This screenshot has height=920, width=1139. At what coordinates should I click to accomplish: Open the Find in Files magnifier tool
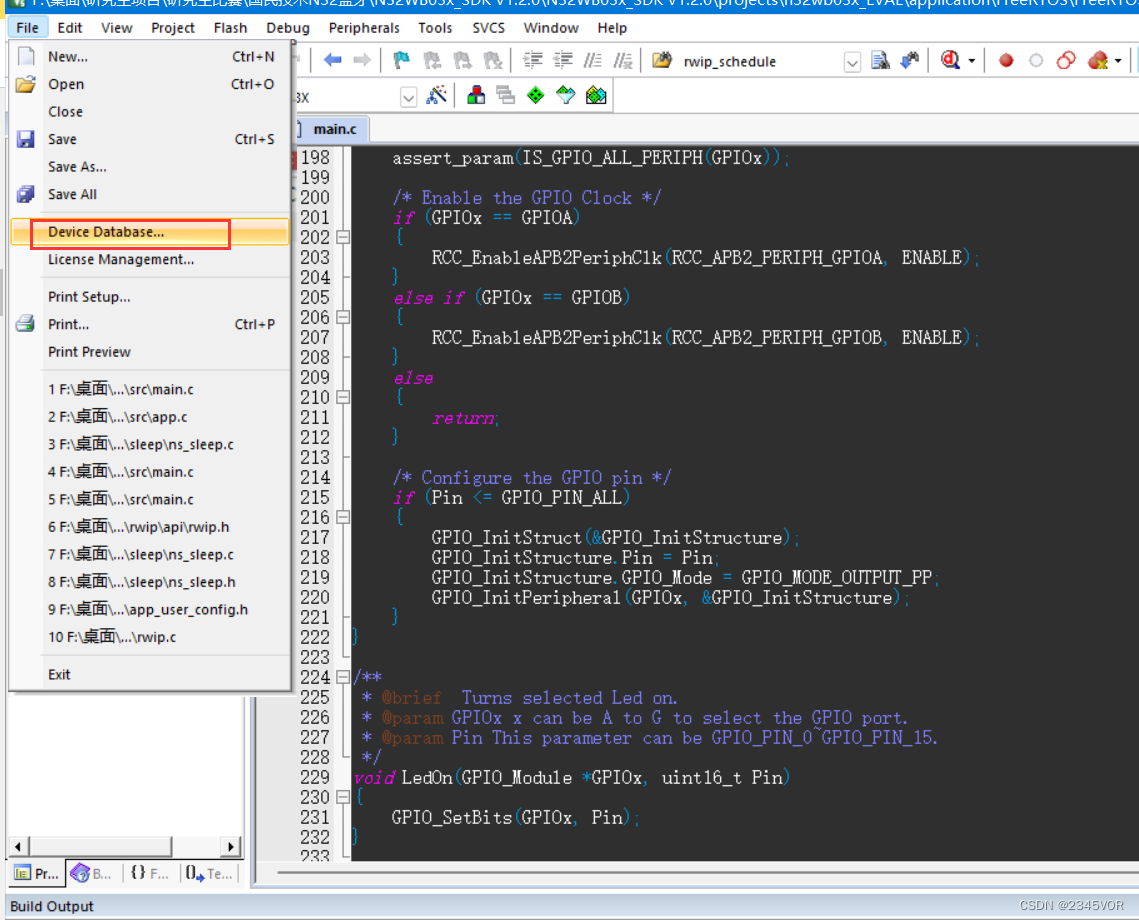point(948,61)
